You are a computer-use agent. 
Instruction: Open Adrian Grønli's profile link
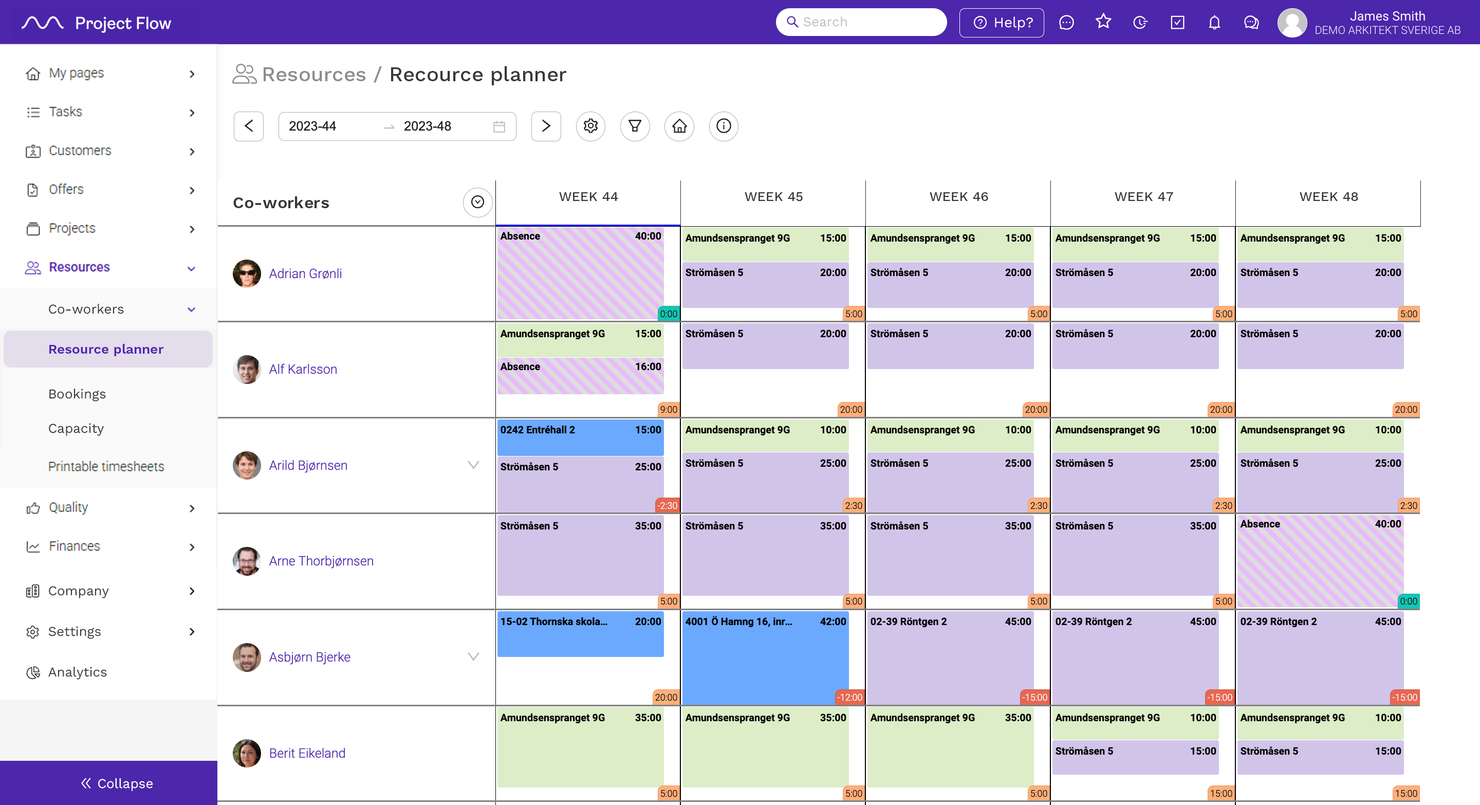point(305,273)
